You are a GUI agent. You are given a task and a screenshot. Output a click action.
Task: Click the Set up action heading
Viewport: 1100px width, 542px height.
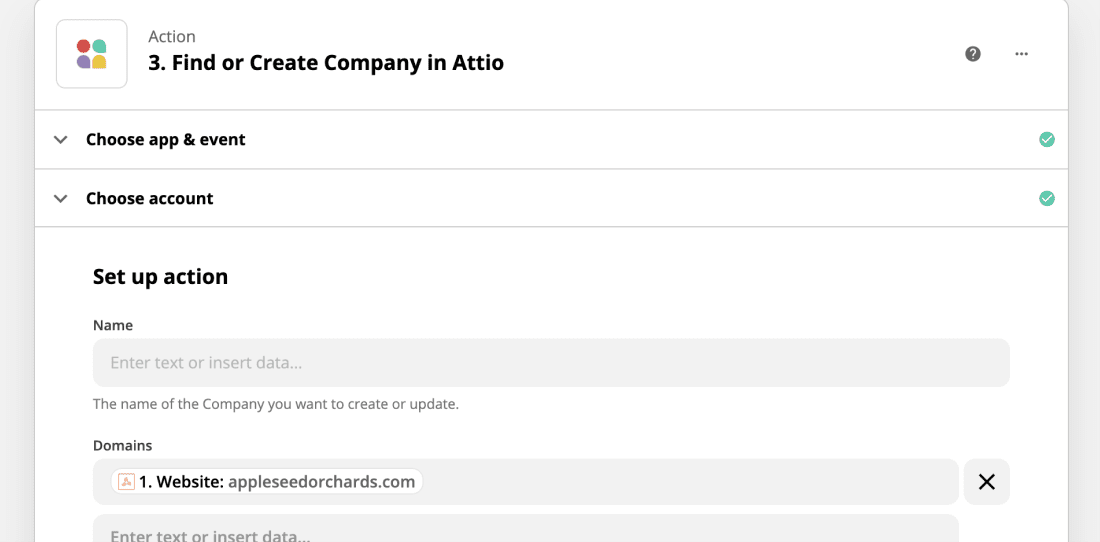coord(161,277)
